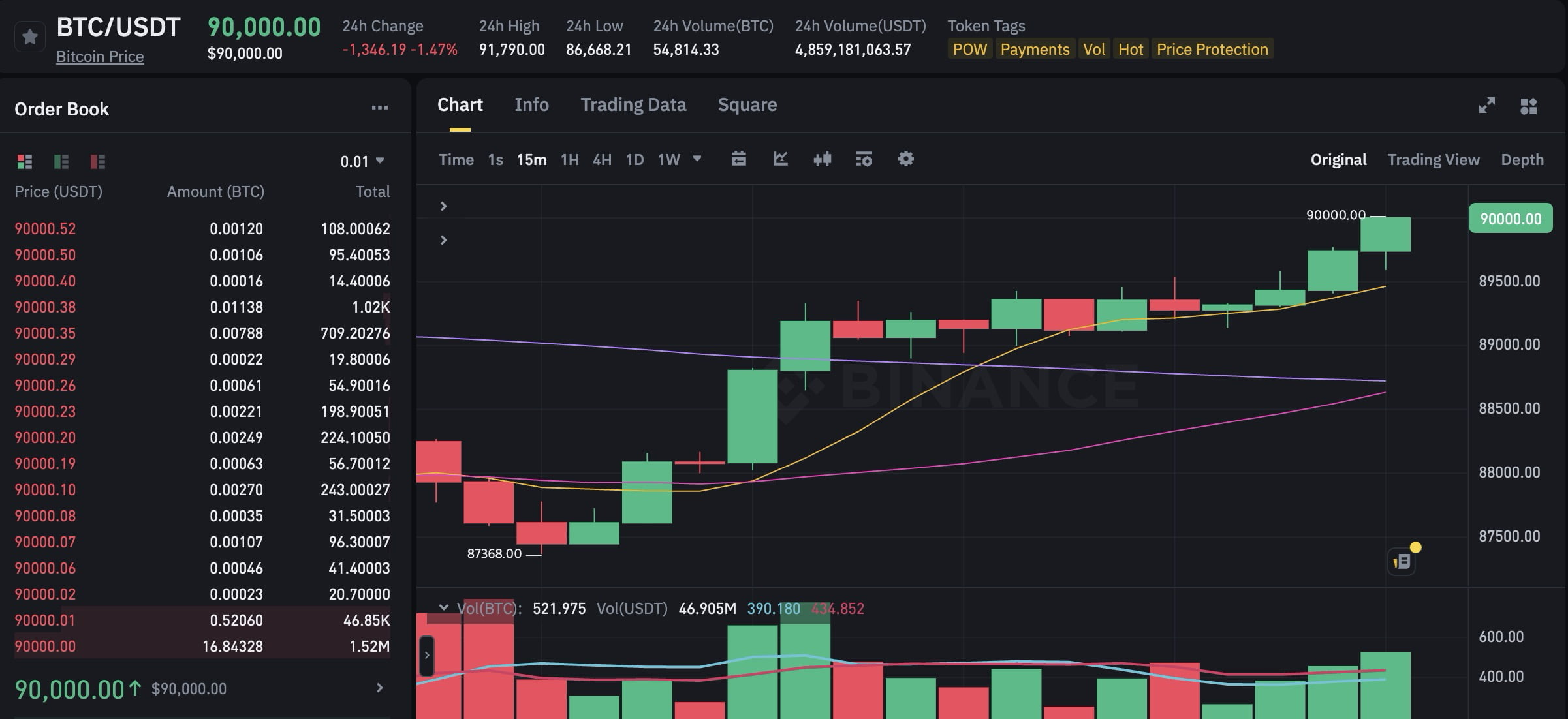Image resolution: width=1568 pixels, height=719 pixels.
Task: Switch to Original chart view
Action: 1338,160
